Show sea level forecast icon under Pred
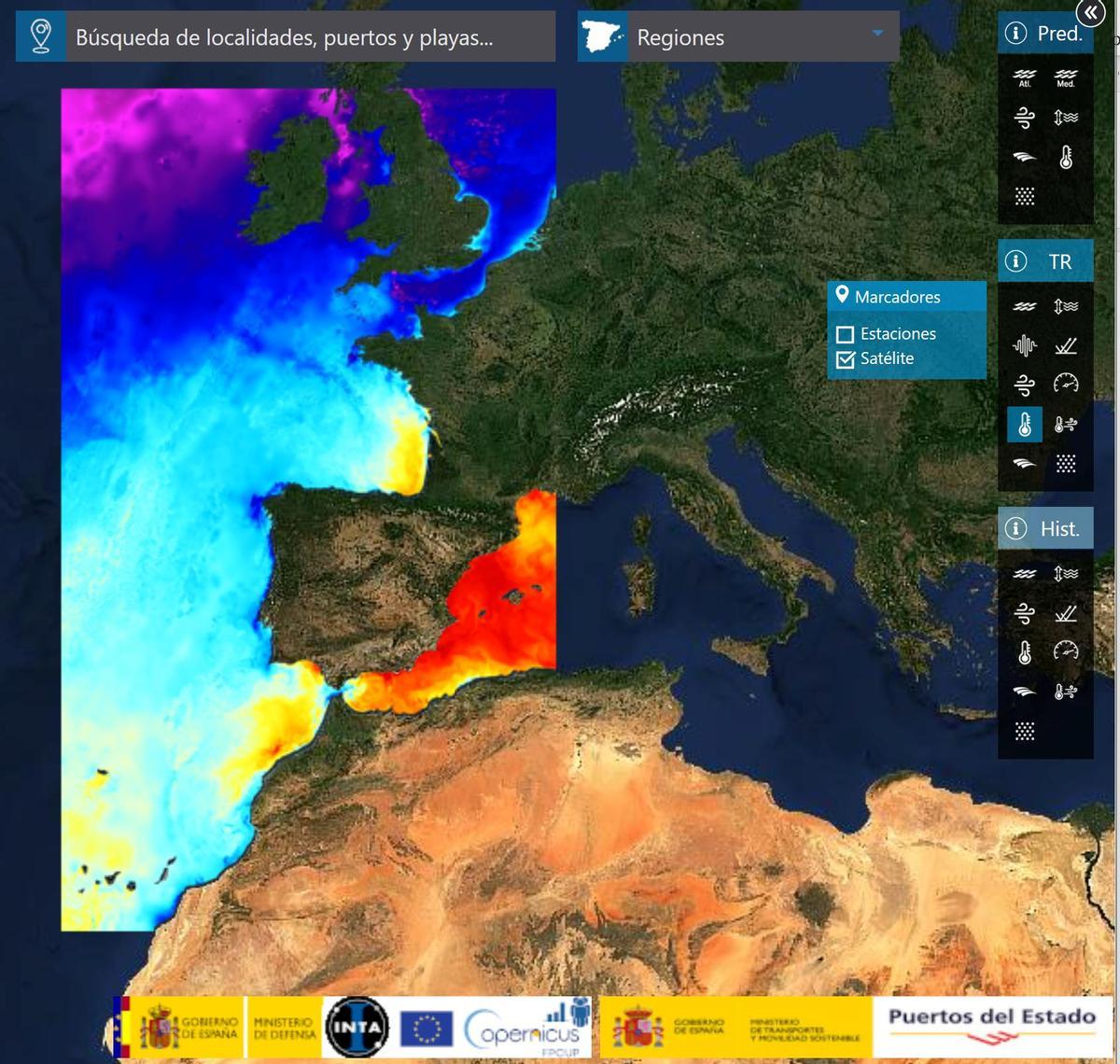 click(1065, 117)
